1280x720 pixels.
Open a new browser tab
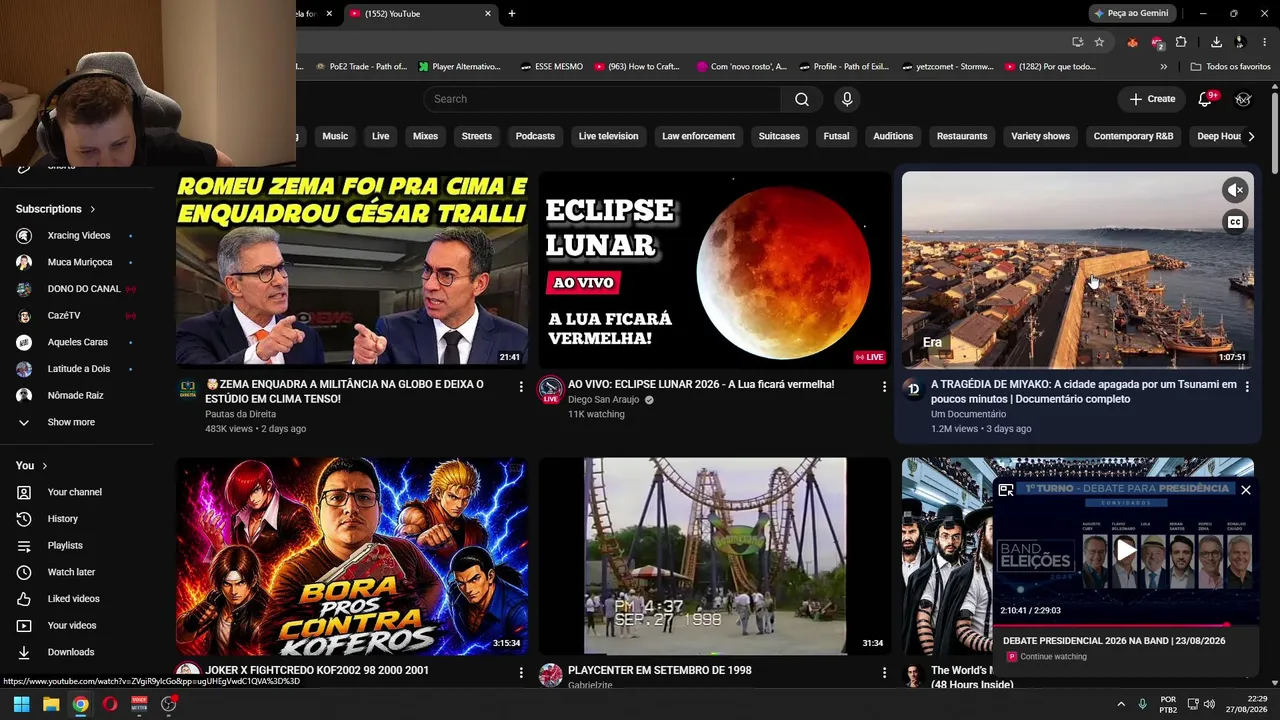tap(512, 14)
